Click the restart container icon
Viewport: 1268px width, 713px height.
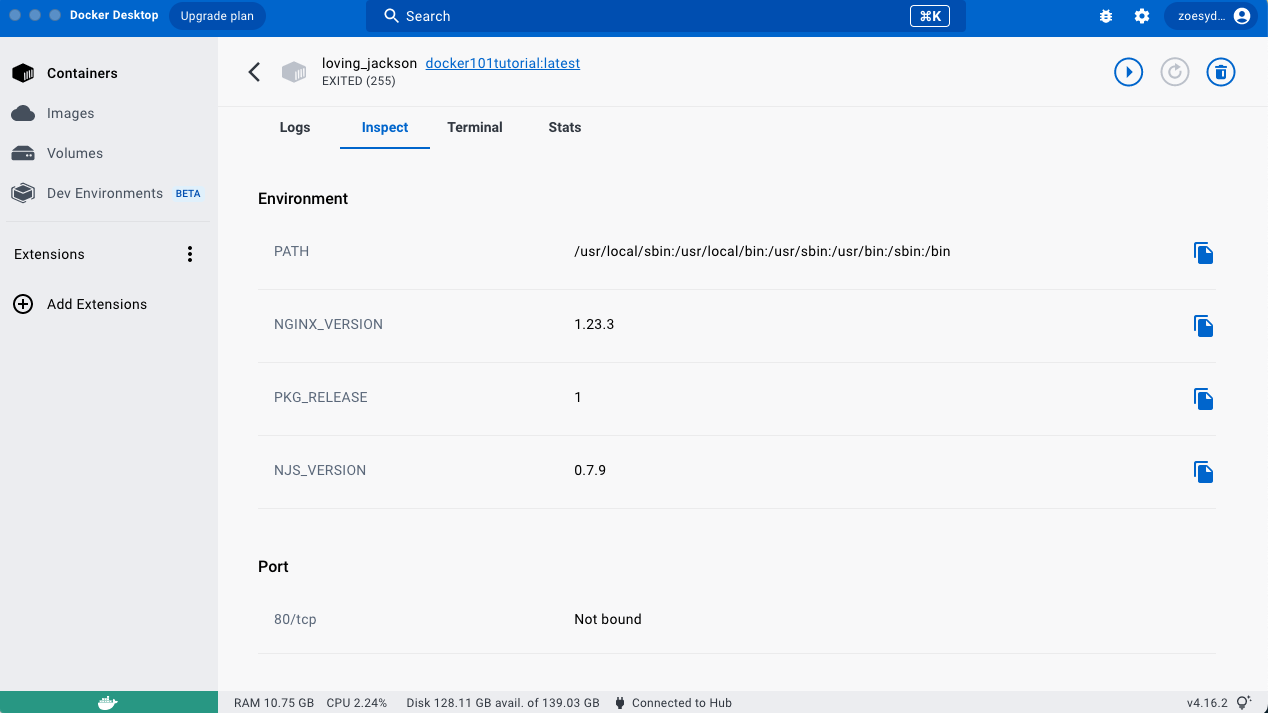tap(1174, 72)
